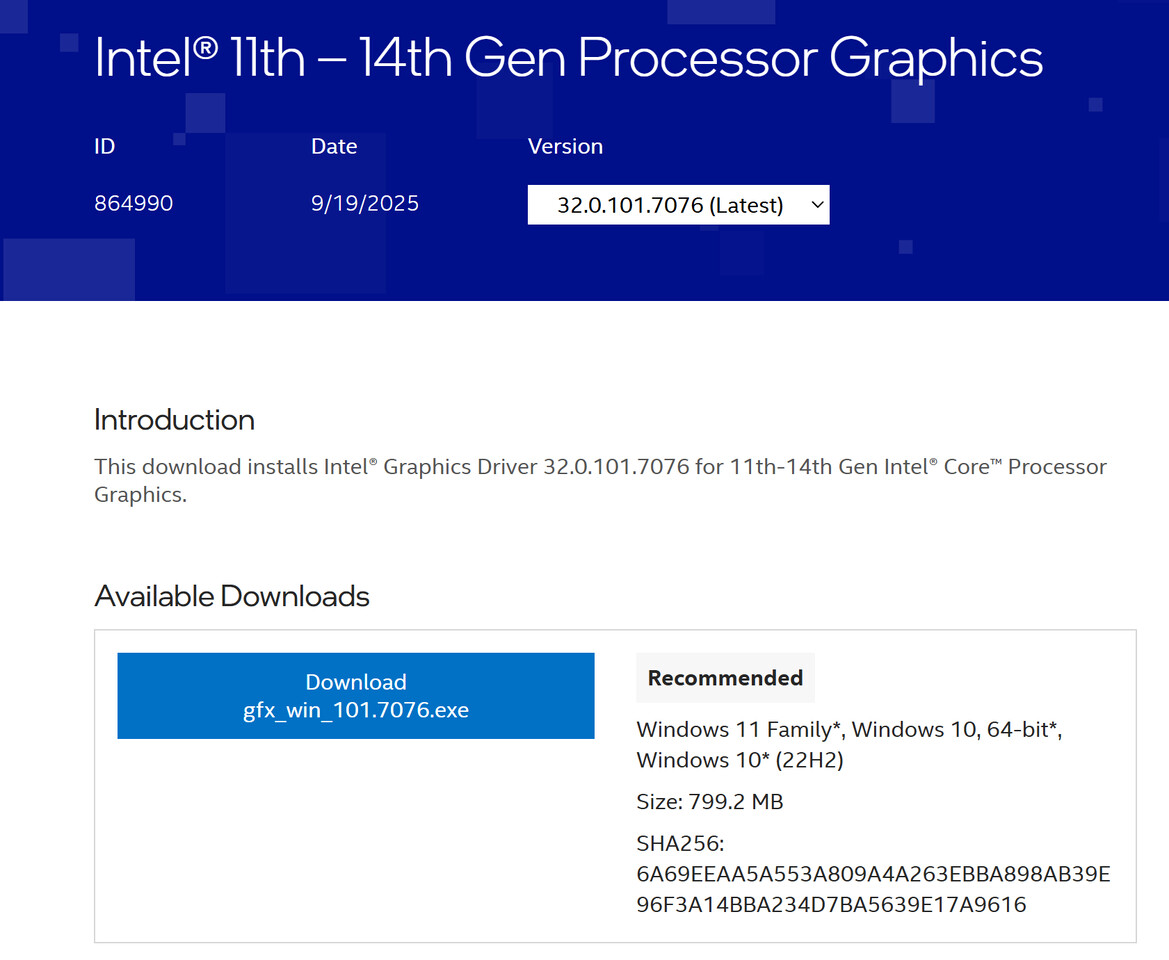Click the ID column label

105,146
